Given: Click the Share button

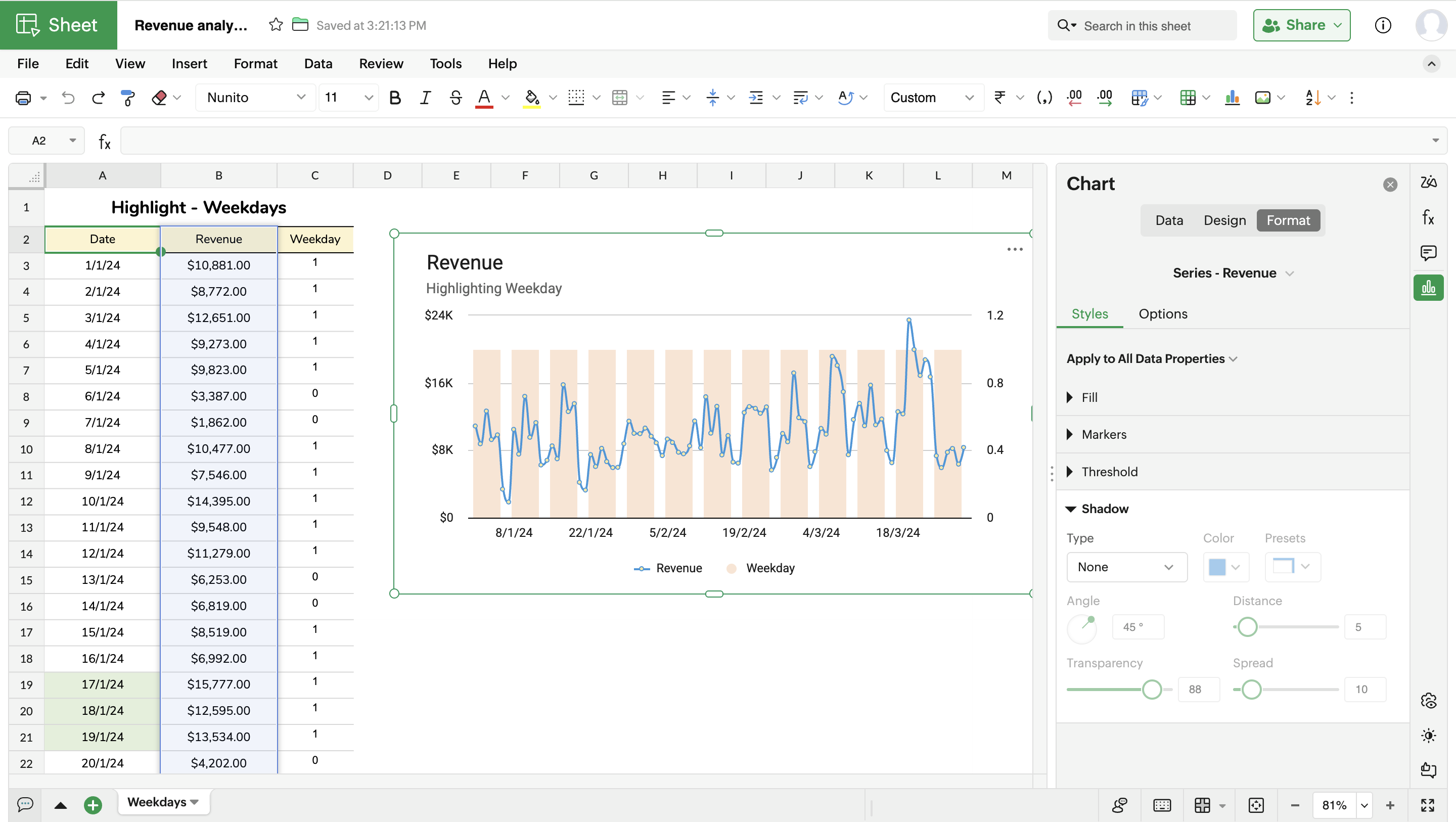Looking at the screenshot, I should coord(1301,25).
